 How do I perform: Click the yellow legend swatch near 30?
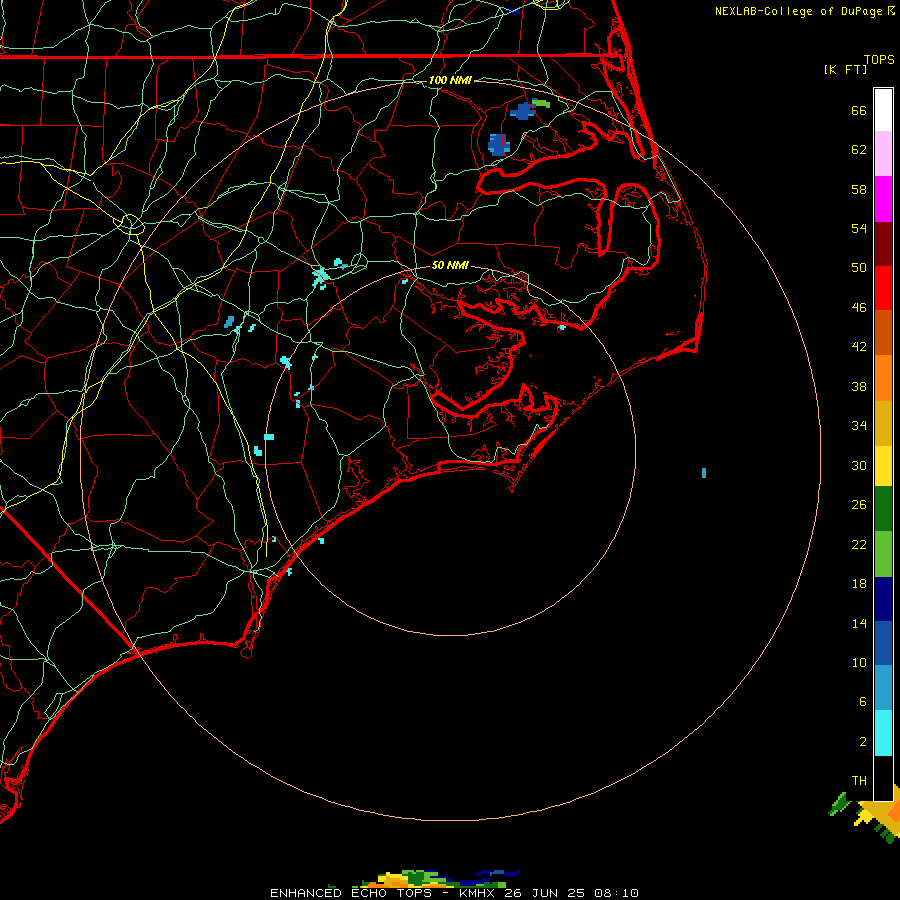tap(883, 466)
